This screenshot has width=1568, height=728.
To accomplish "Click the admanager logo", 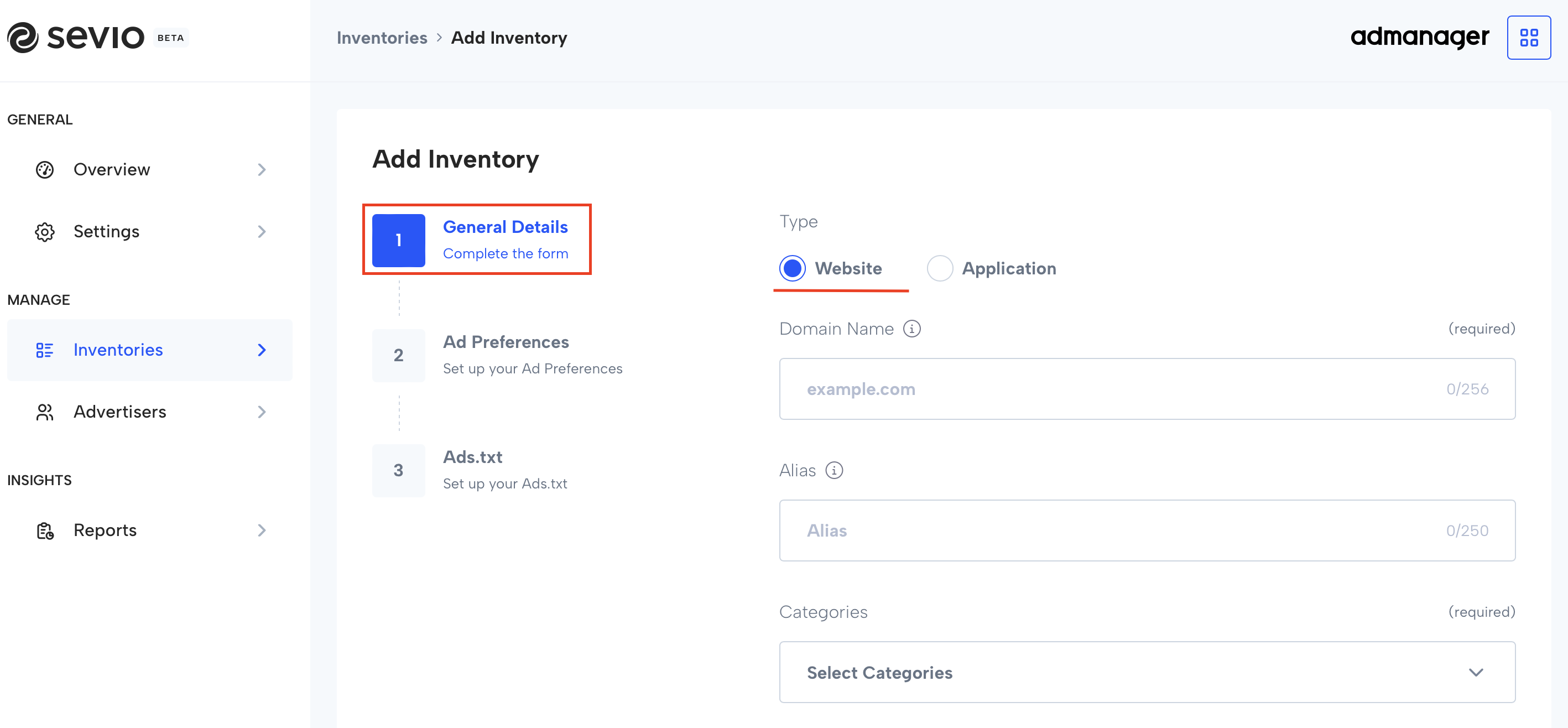I will point(1418,37).
